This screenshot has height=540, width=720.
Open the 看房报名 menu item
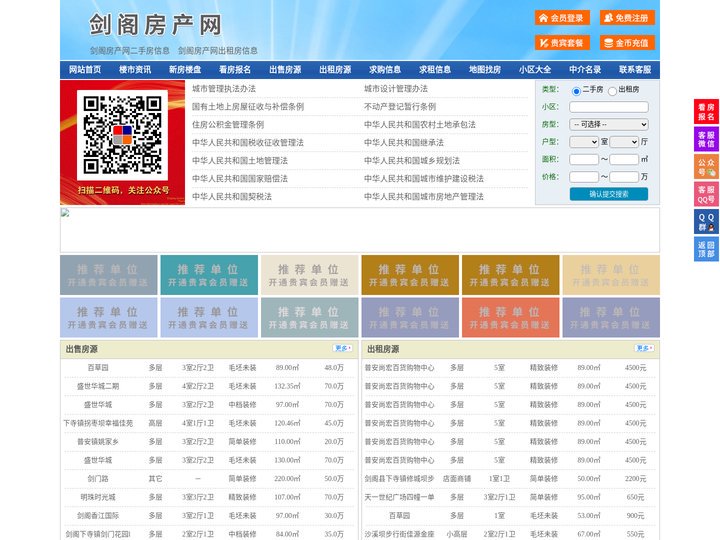click(x=235, y=70)
